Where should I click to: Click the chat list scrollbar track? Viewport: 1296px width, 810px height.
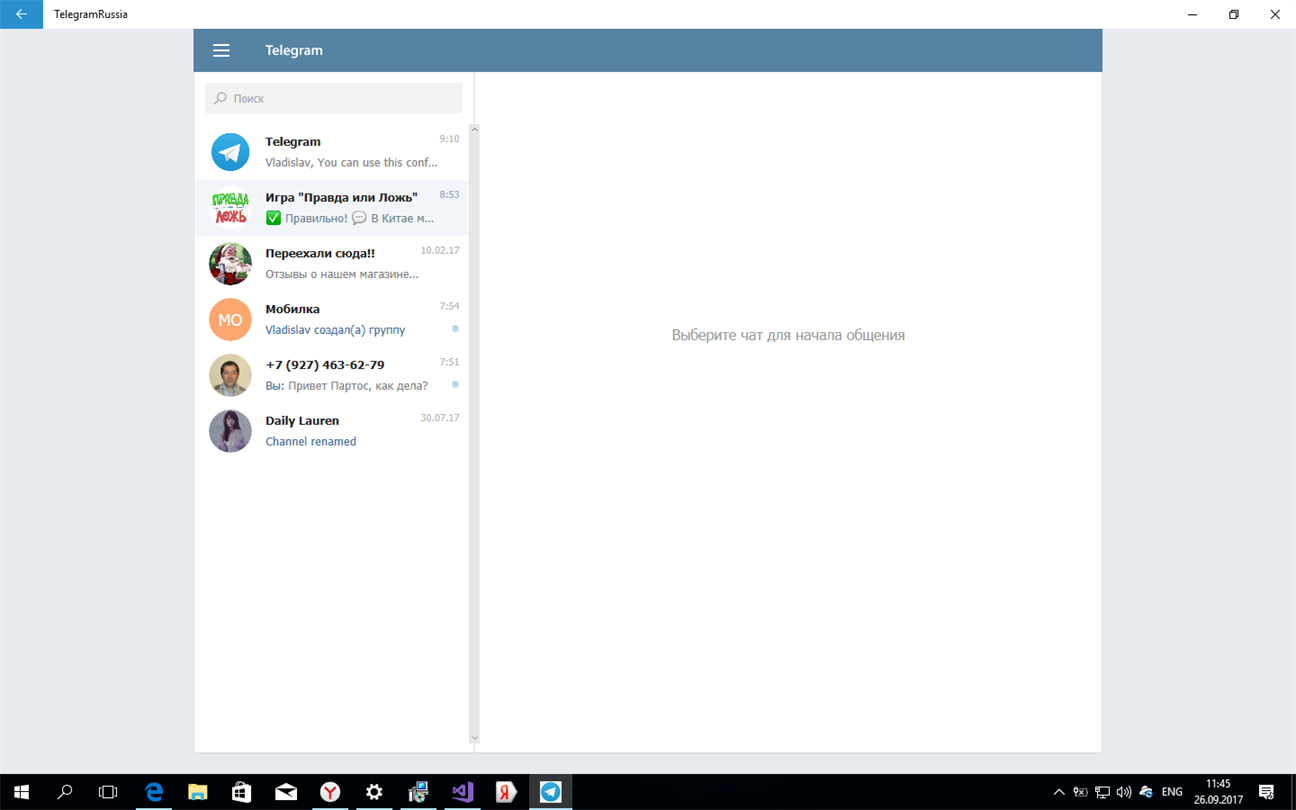point(475,434)
